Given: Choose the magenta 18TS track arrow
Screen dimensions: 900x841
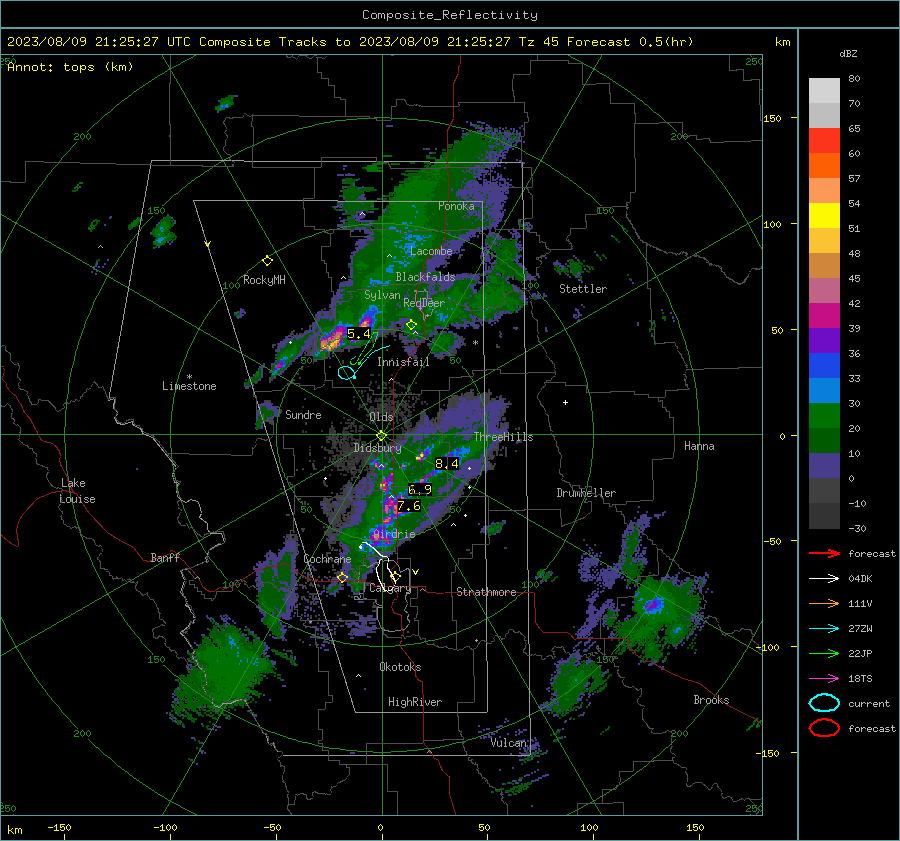Looking at the screenshot, I should [824, 679].
